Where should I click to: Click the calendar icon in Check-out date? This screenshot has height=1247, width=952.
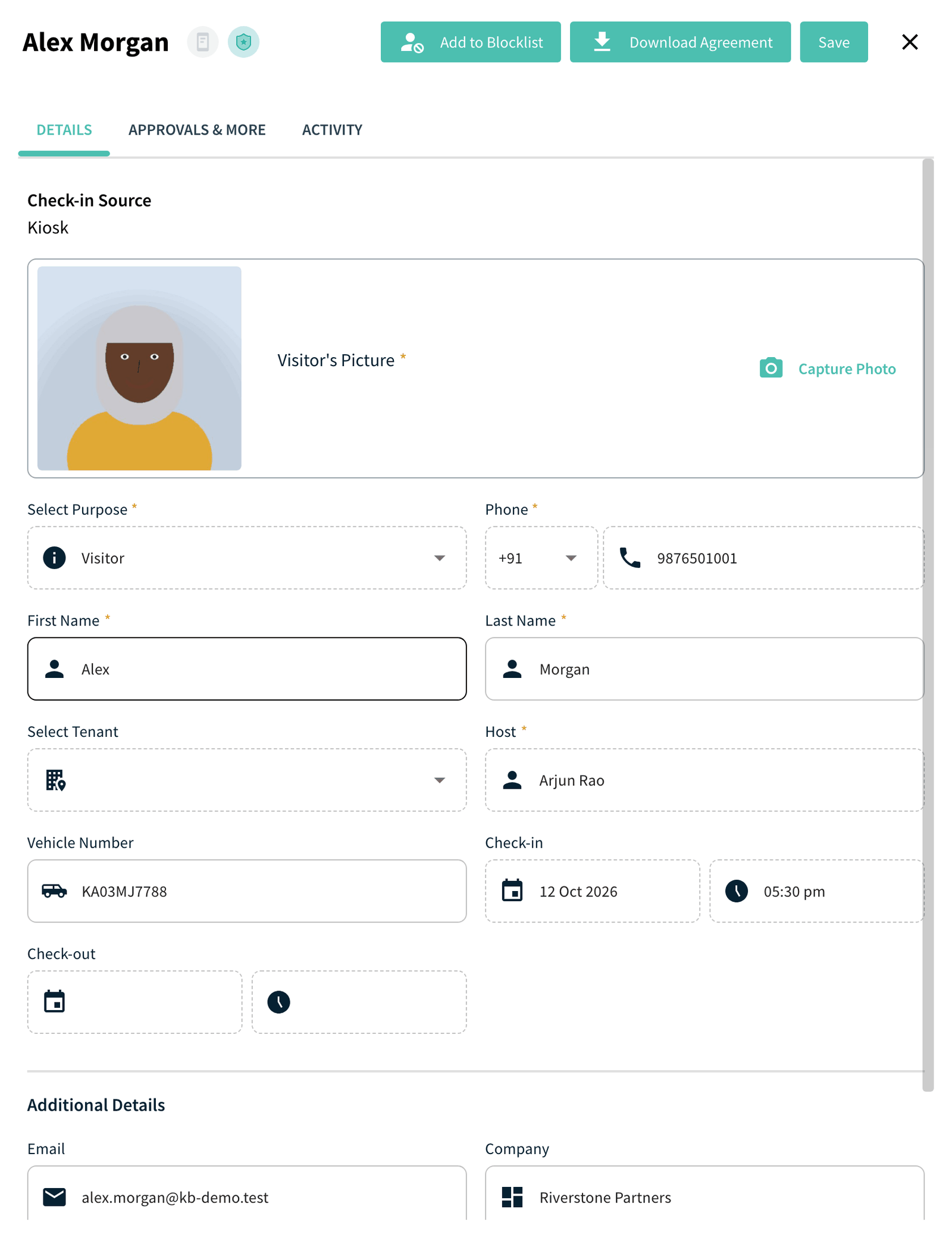(x=54, y=1002)
